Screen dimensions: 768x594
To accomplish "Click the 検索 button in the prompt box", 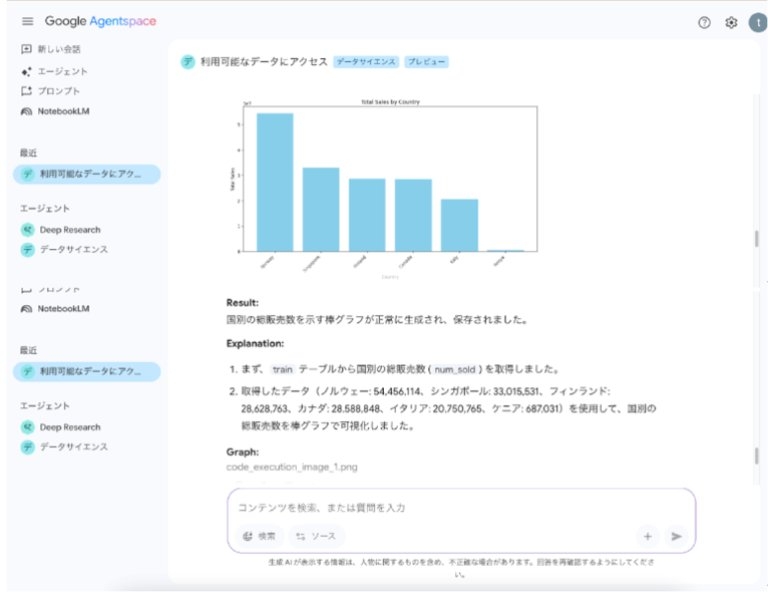I will 260,536.
